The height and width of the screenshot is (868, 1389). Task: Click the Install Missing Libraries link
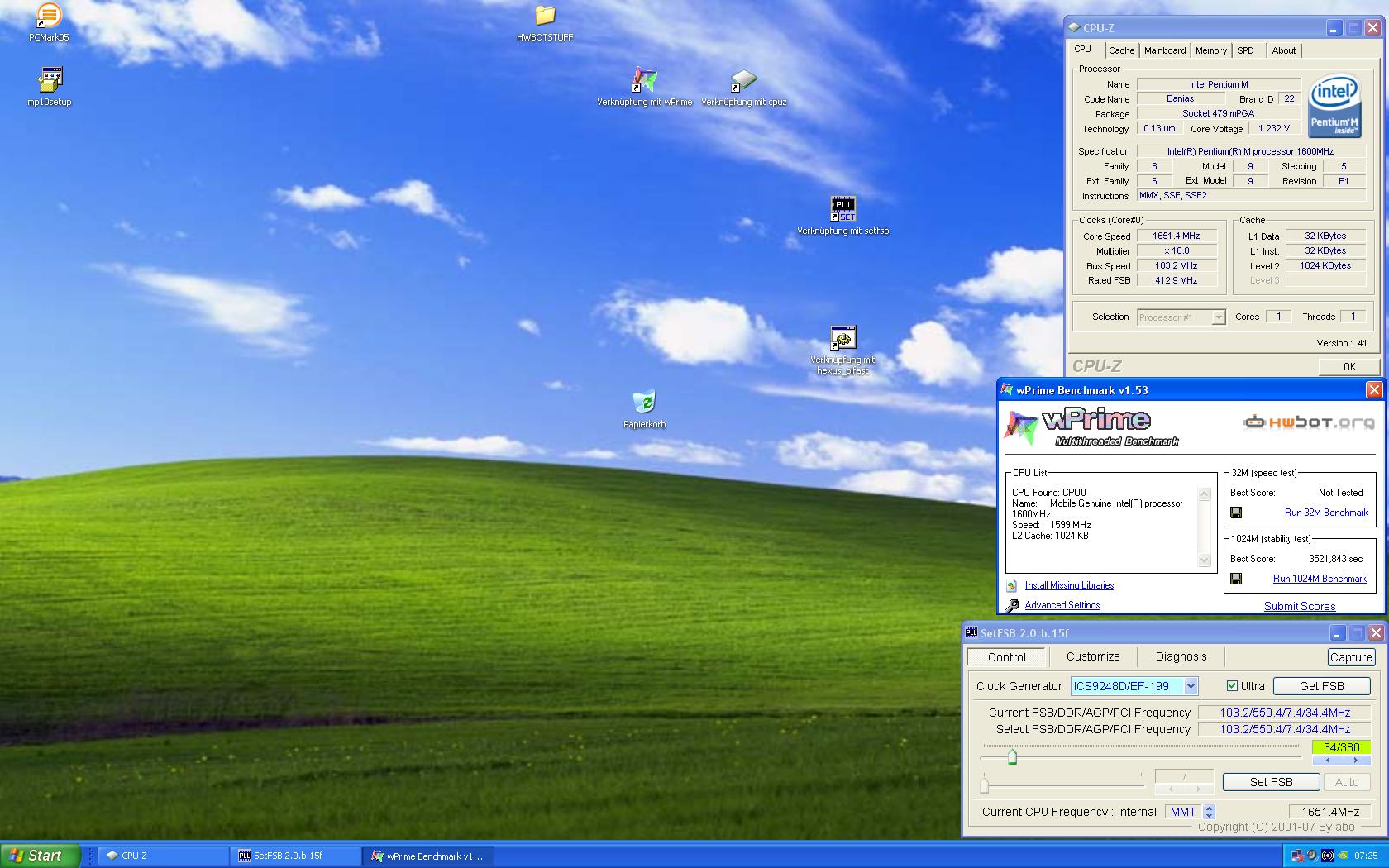tap(1069, 585)
